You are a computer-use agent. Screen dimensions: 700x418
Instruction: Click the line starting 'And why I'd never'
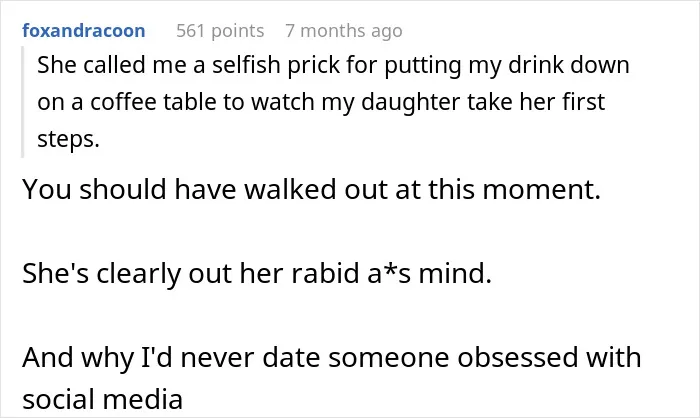point(332,358)
